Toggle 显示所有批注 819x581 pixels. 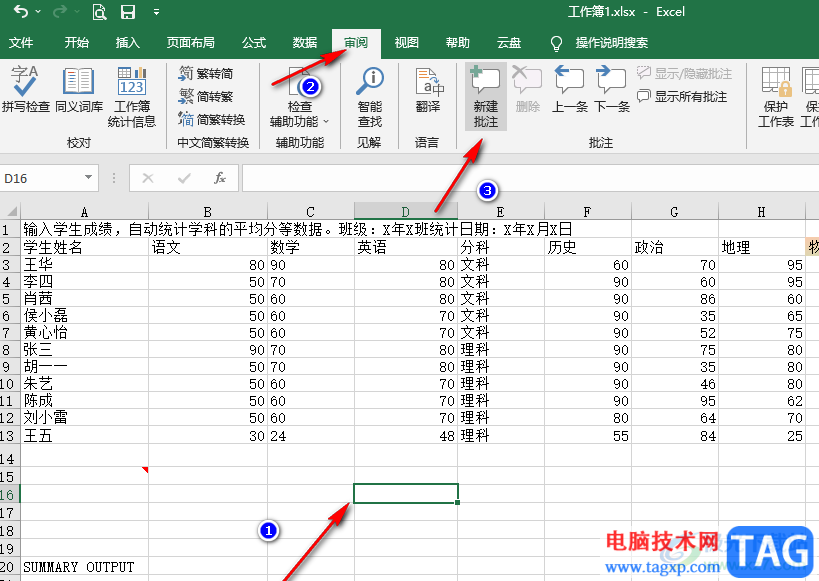682,96
